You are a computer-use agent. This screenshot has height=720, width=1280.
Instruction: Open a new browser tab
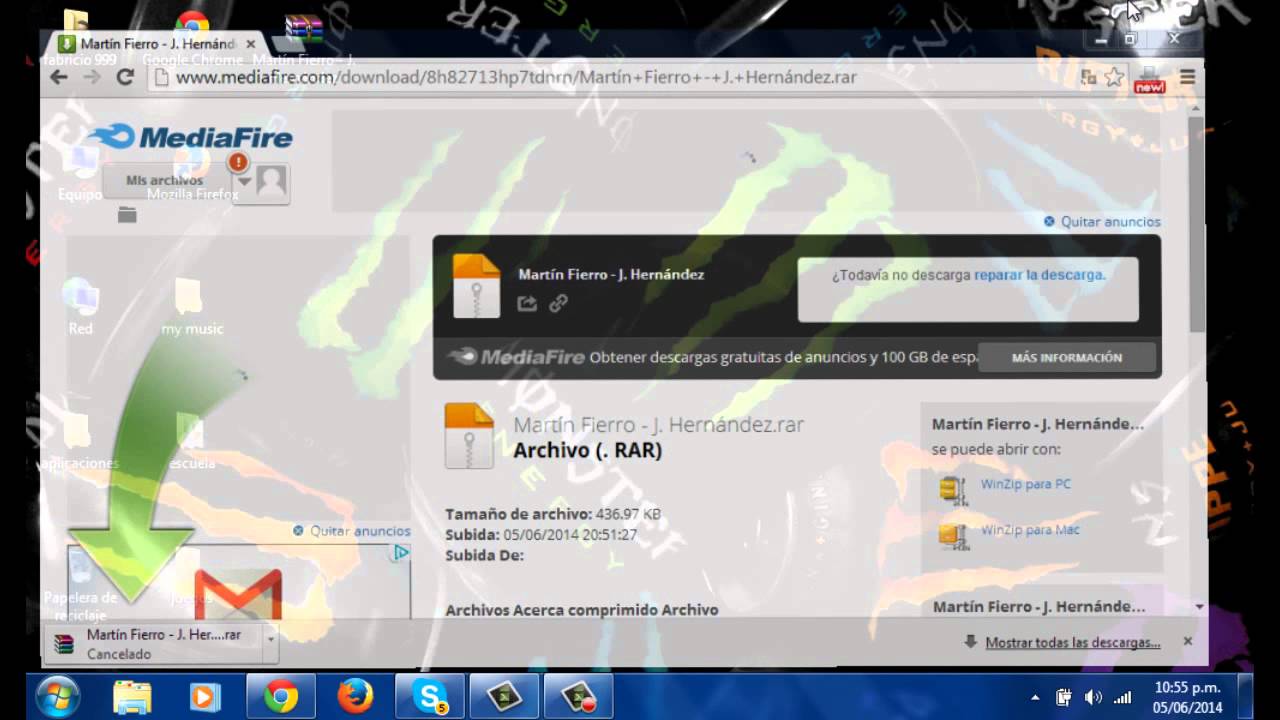[288, 44]
